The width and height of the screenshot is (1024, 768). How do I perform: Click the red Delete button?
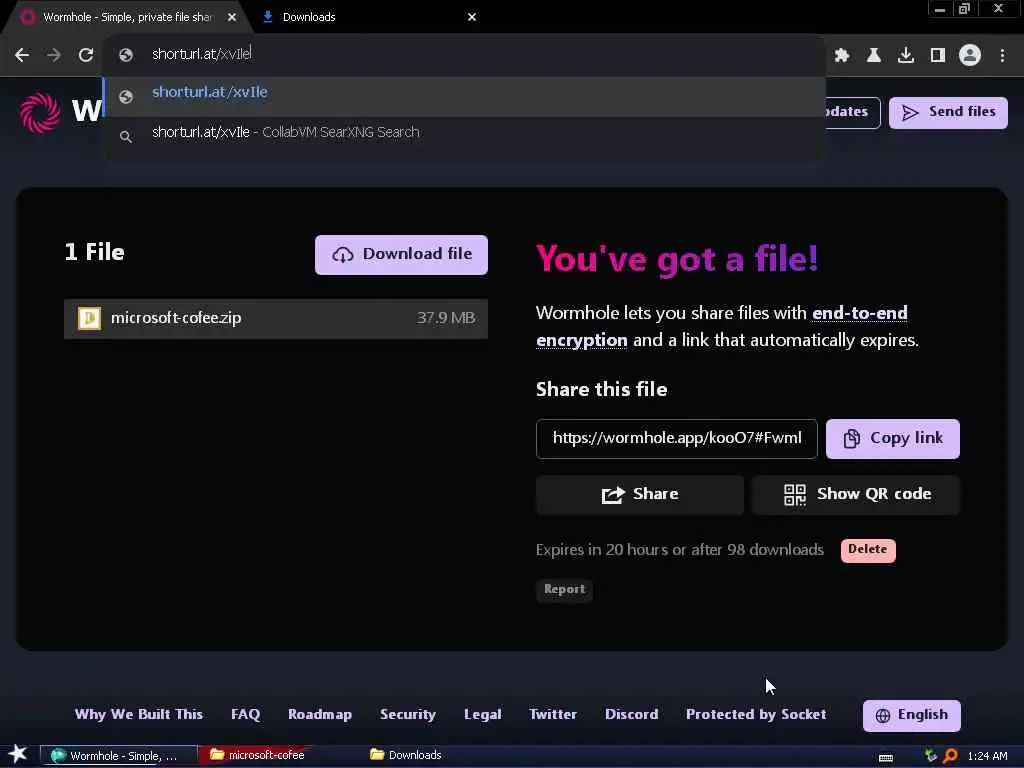coord(868,550)
